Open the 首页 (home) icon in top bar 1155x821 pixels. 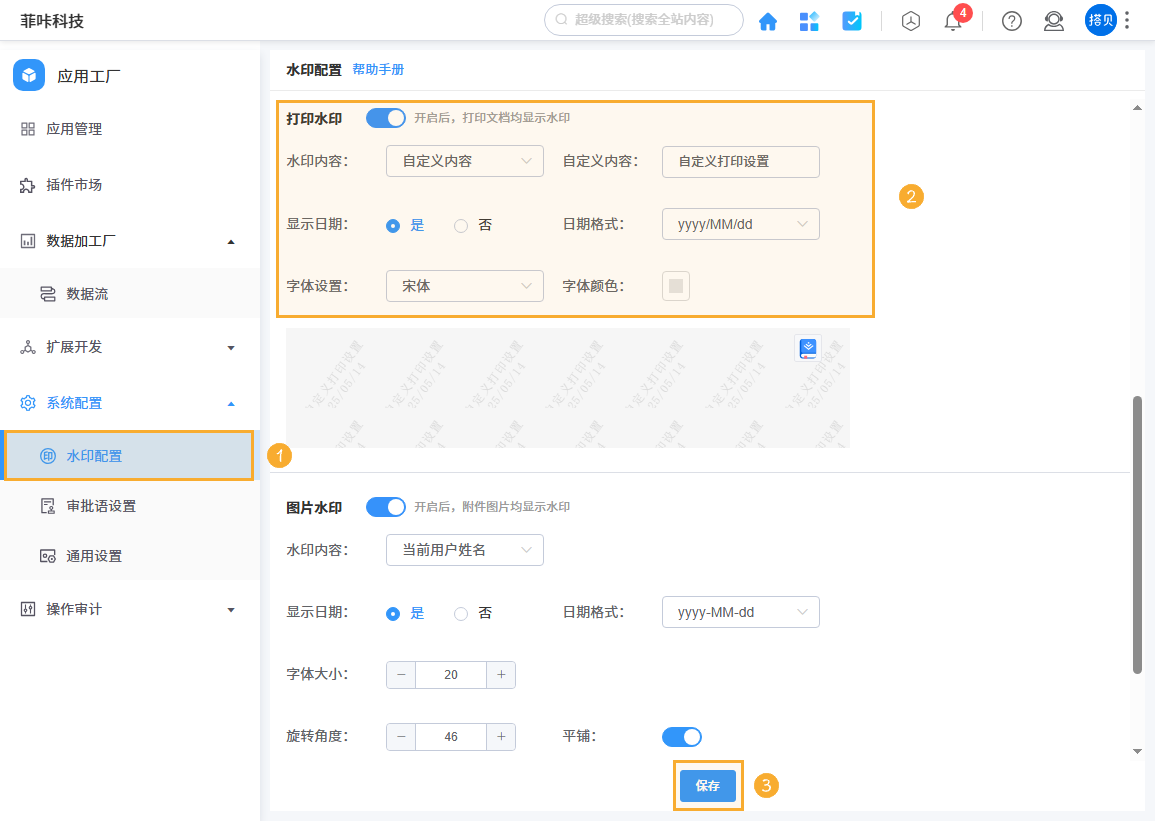click(768, 20)
